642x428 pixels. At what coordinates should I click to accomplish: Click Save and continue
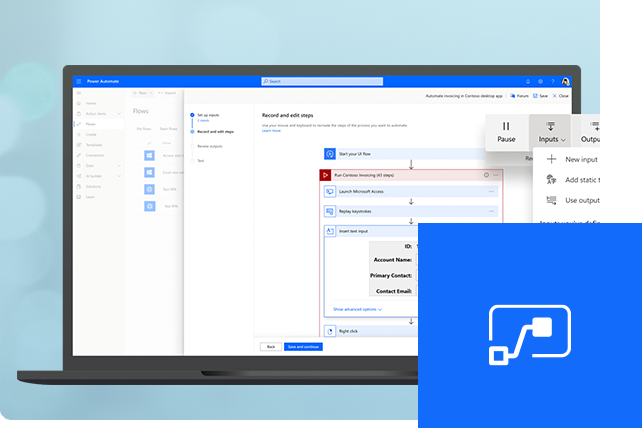pyautogui.click(x=303, y=347)
